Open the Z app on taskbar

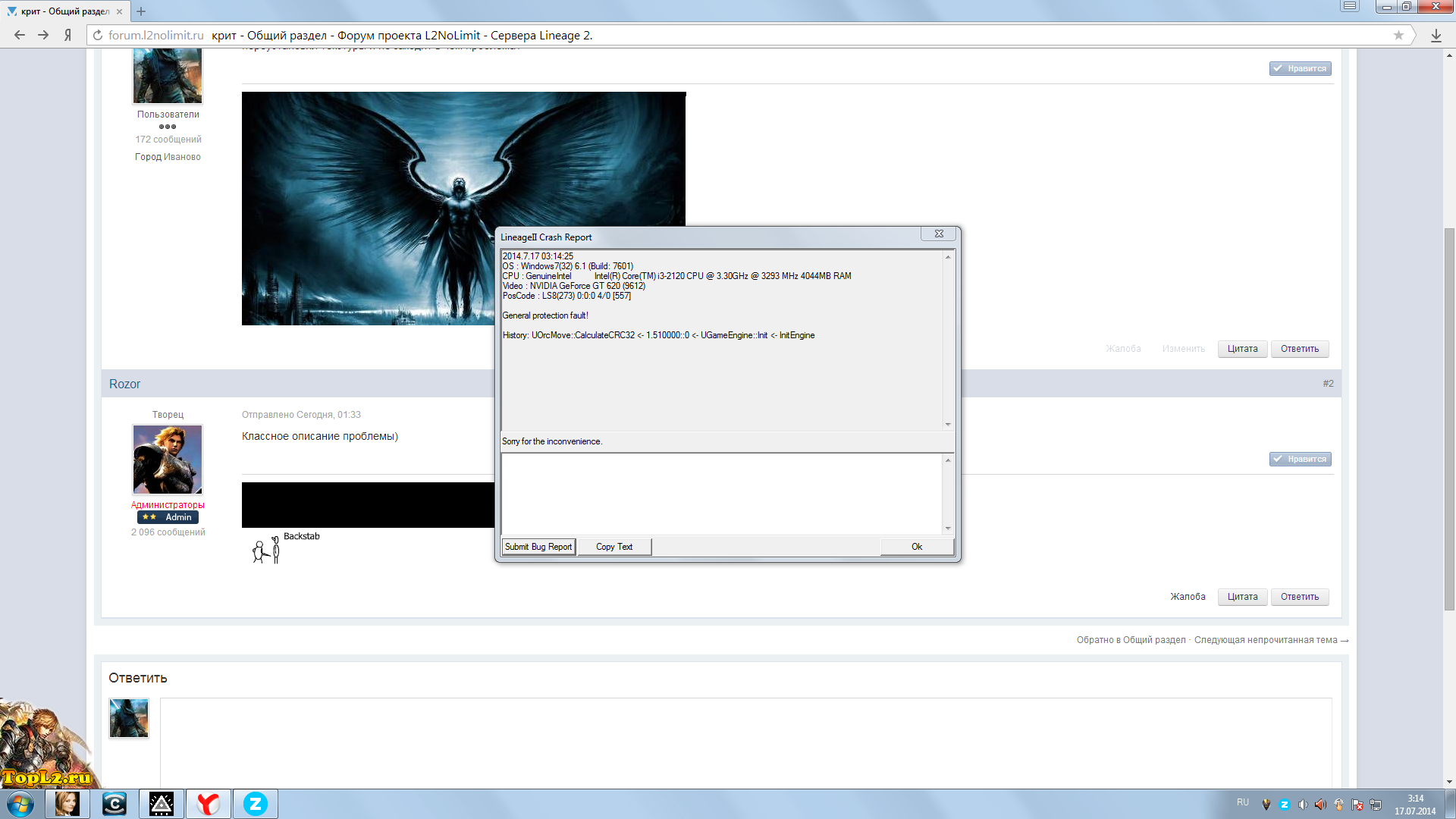point(256,804)
